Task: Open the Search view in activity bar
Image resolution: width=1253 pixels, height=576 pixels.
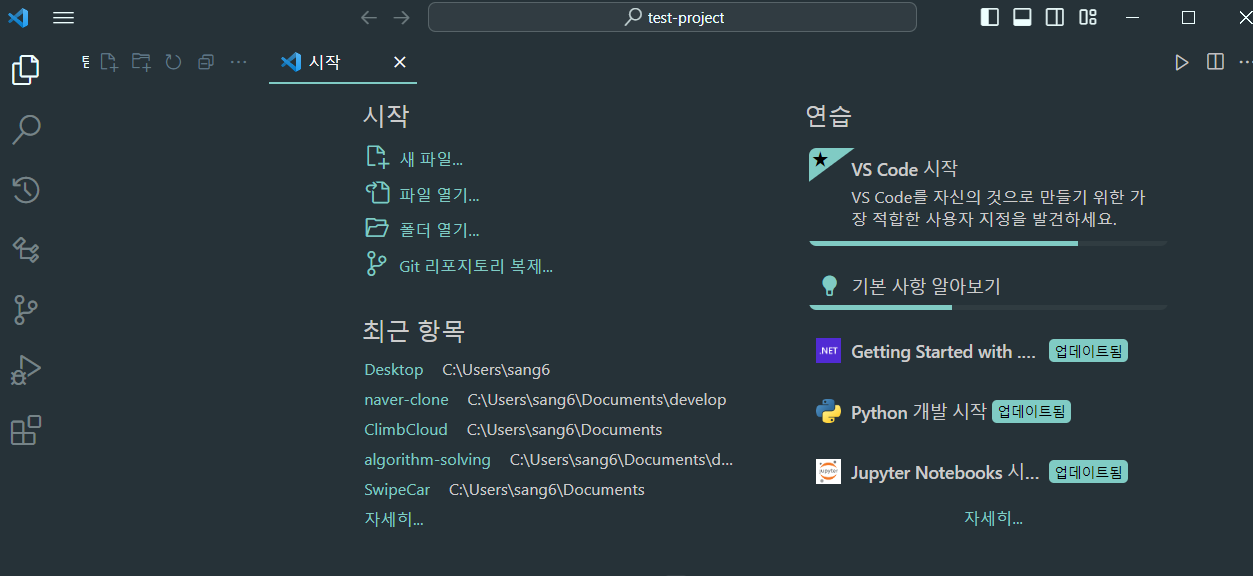Action: tap(25, 129)
